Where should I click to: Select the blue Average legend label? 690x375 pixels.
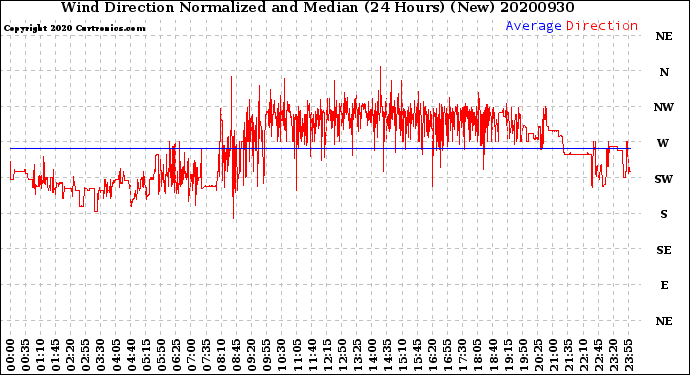(x=533, y=26)
